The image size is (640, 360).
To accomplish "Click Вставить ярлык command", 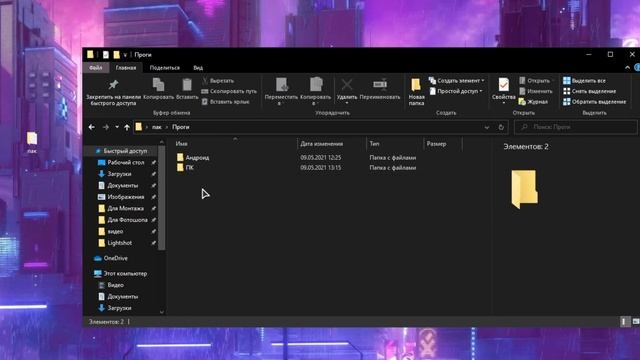I will [225, 102].
